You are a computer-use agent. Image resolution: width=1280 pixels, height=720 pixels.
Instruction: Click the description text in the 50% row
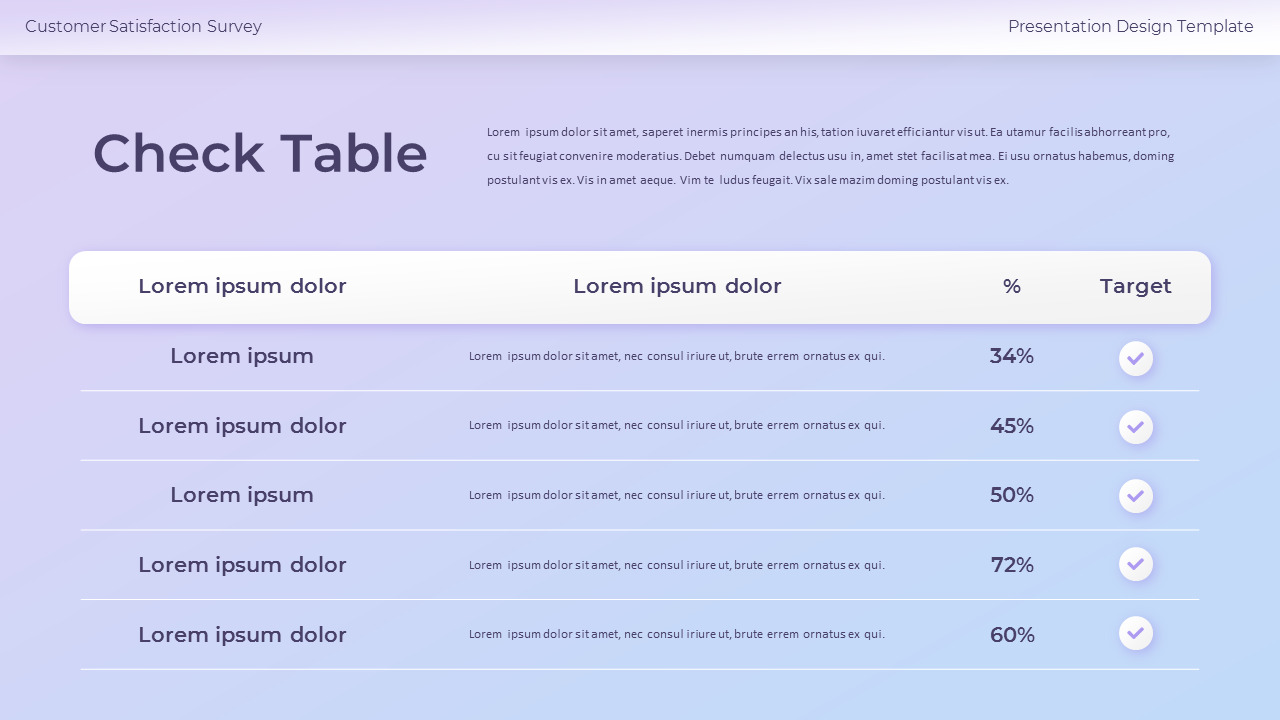tap(677, 495)
